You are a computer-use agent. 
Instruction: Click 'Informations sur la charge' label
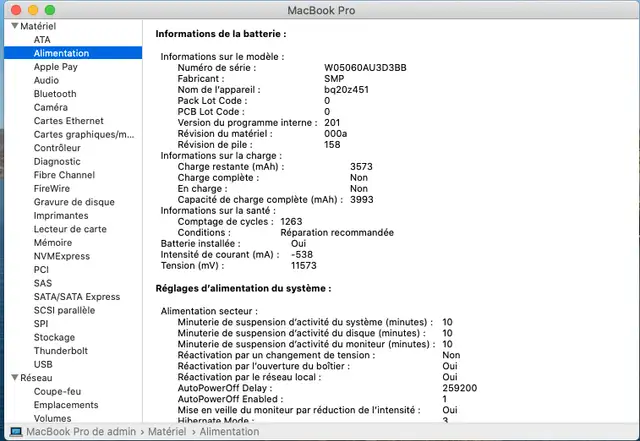[221, 156]
